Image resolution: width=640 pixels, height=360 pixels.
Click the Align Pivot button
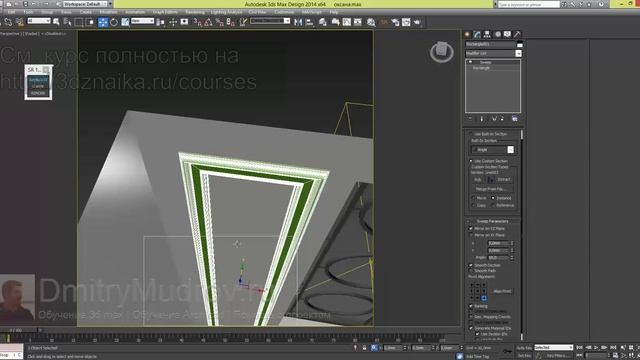[x=502, y=291]
